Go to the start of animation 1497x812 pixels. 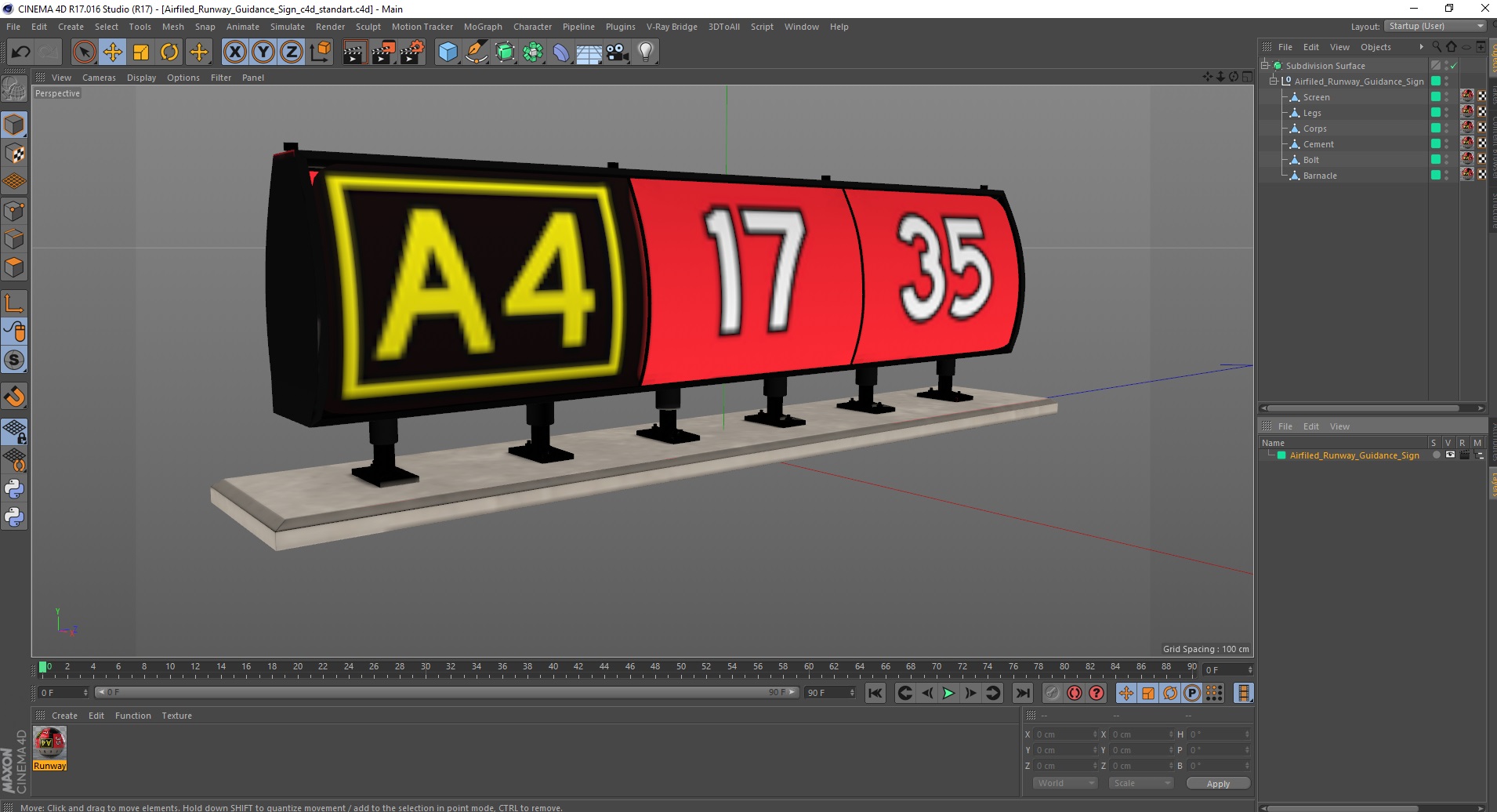coord(875,693)
